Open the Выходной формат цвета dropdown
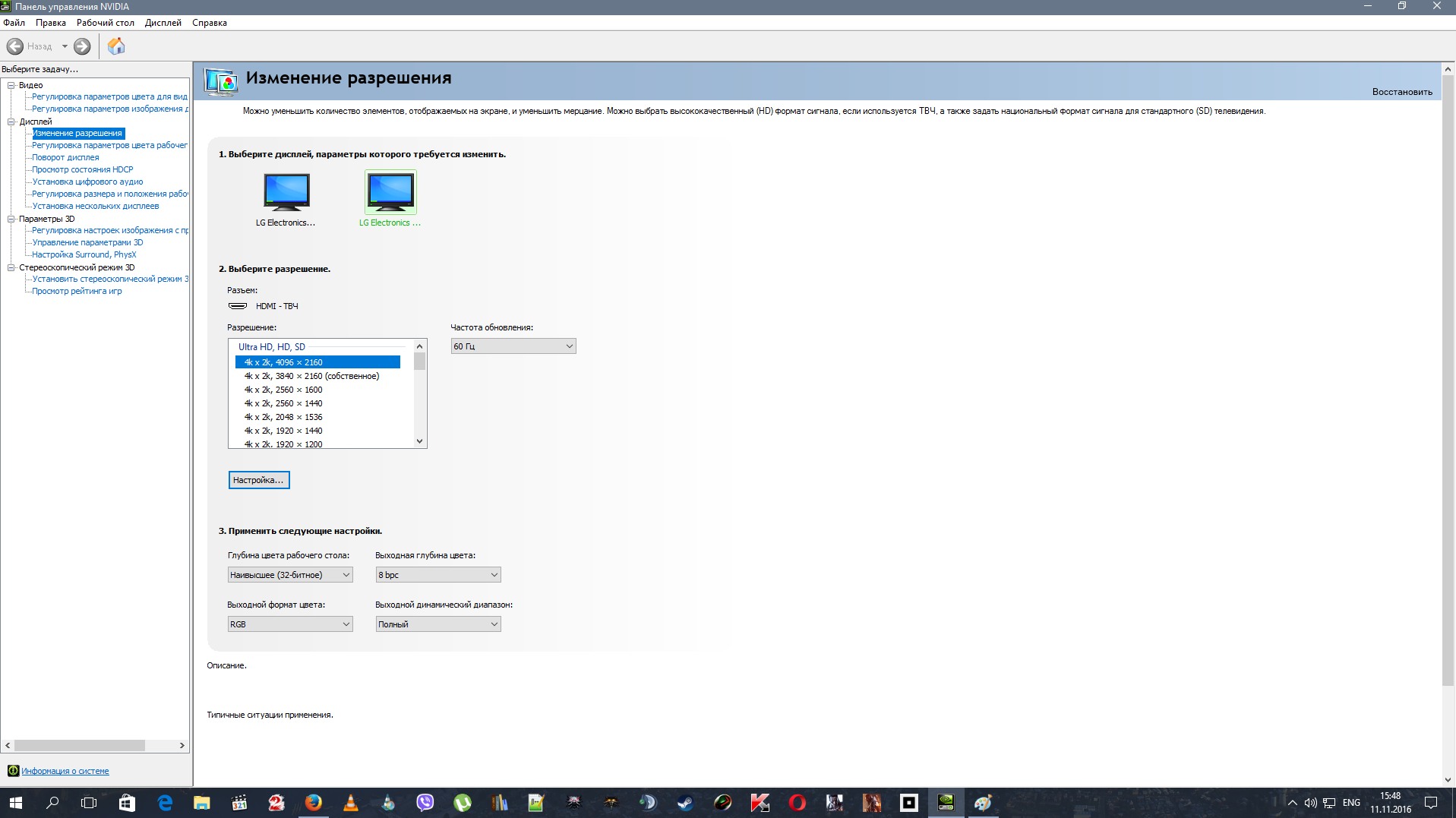 click(x=290, y=624)
